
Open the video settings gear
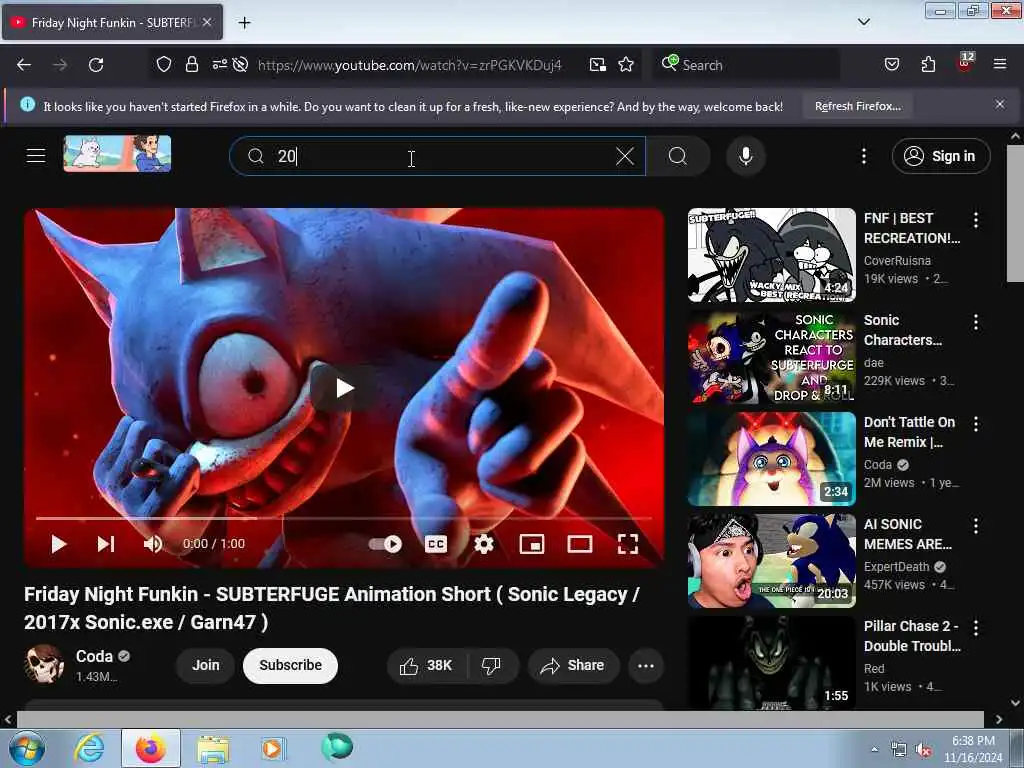pyautogui.click(x=484, y=544)
